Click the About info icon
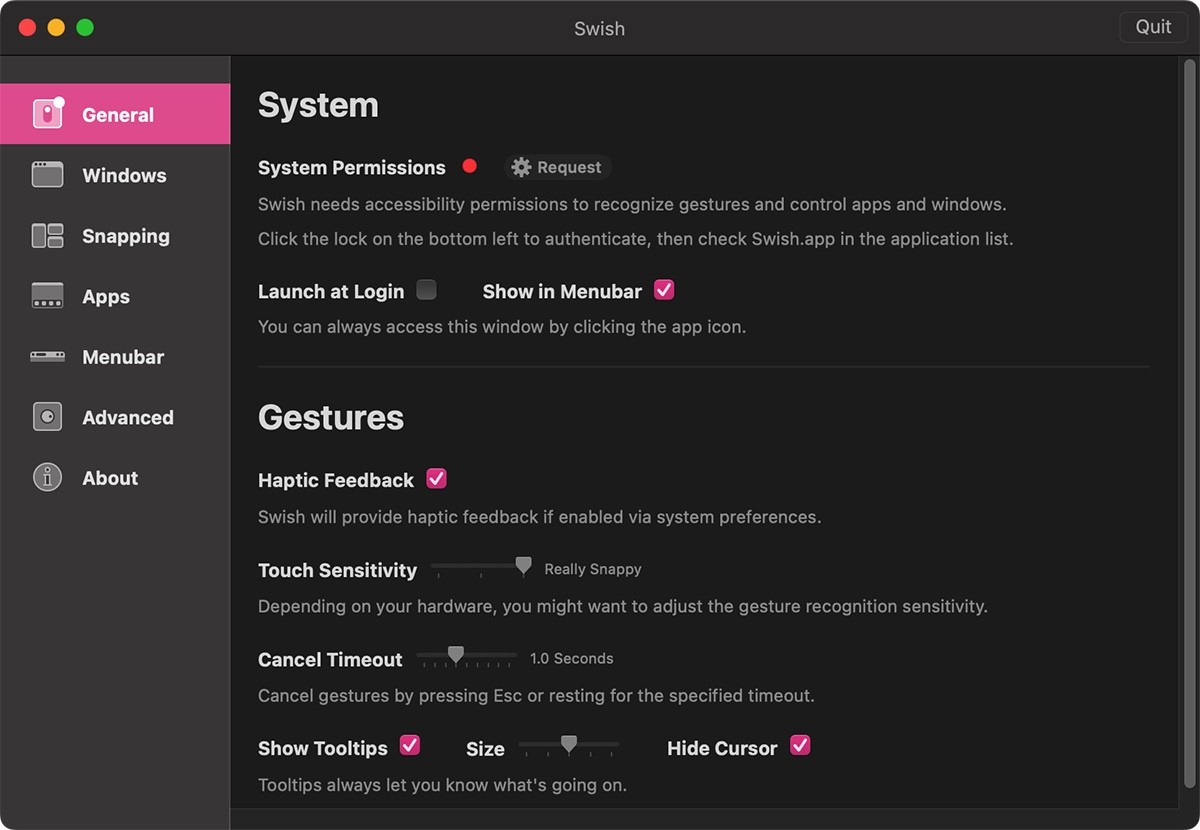This screenshot has width=1200, height=830. click(47, 478)
